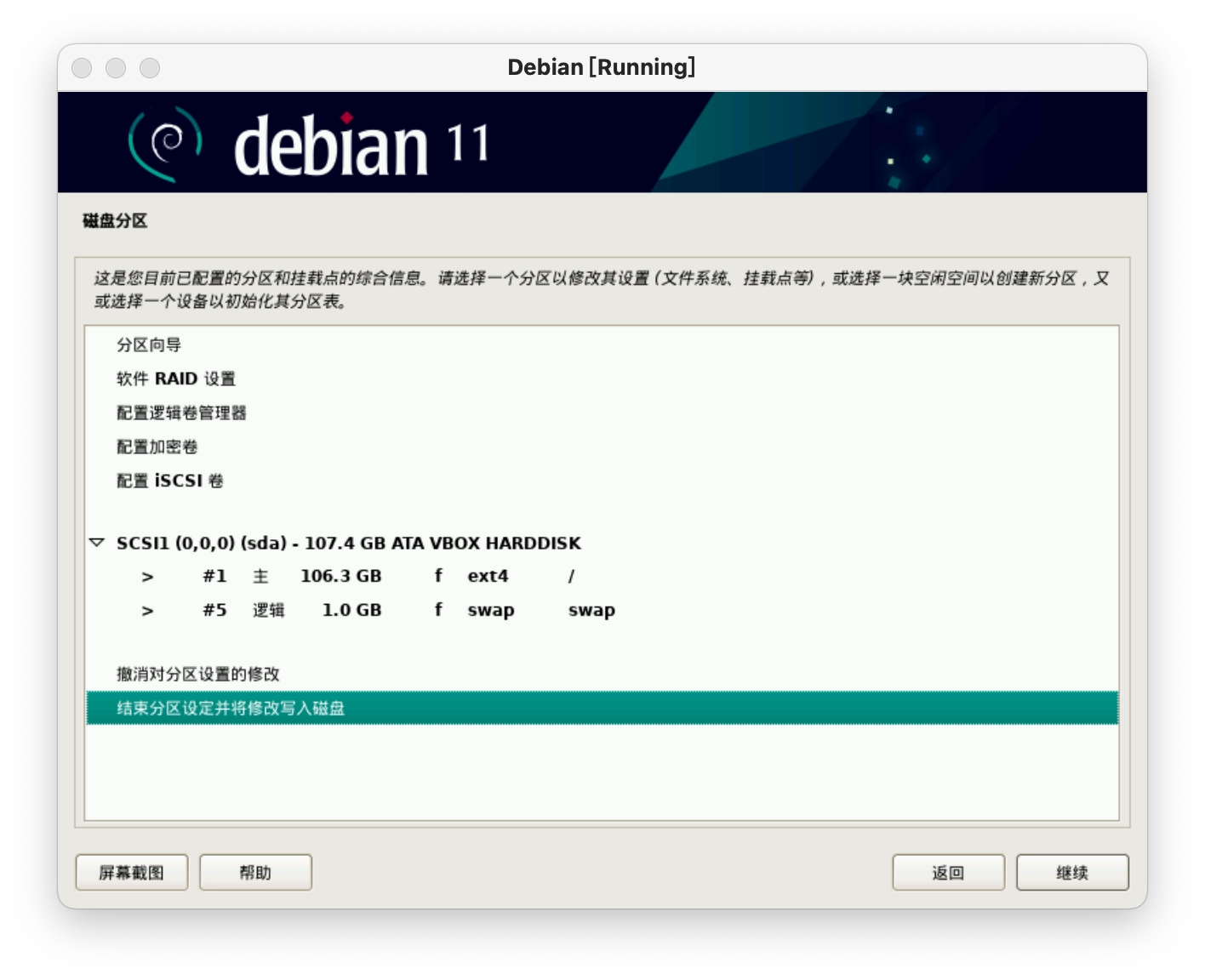This screenshot has height=980, width=1205.
Task: Click the arrow marker beside partition #1
Action: coord(147,577)
